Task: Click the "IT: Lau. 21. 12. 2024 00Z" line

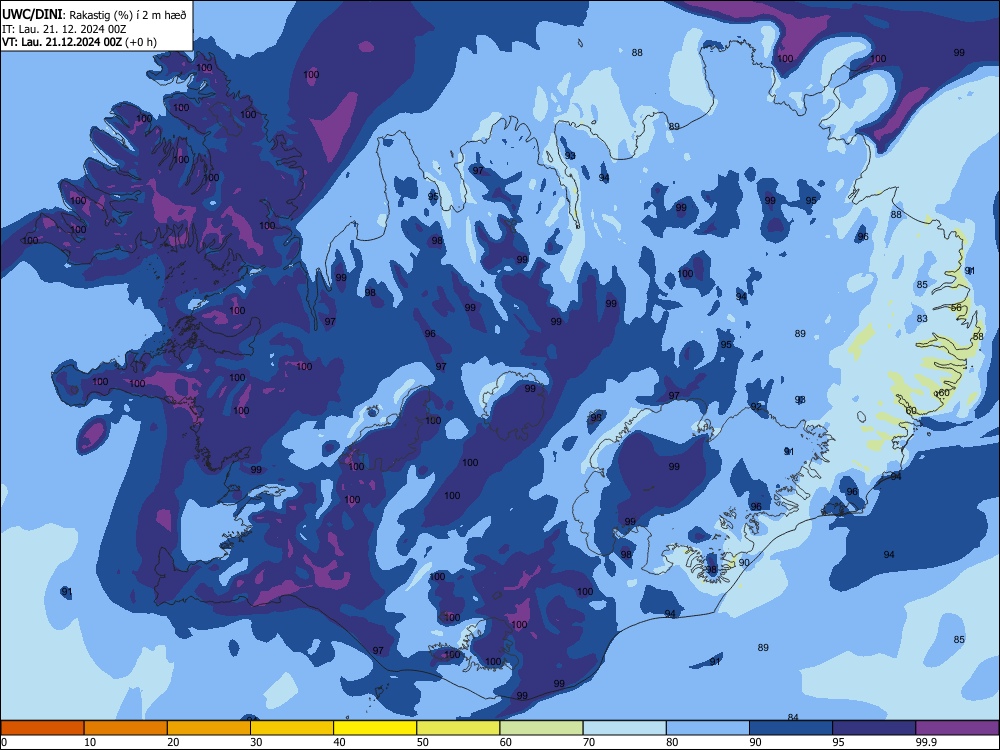Action: tap(64, 29)
